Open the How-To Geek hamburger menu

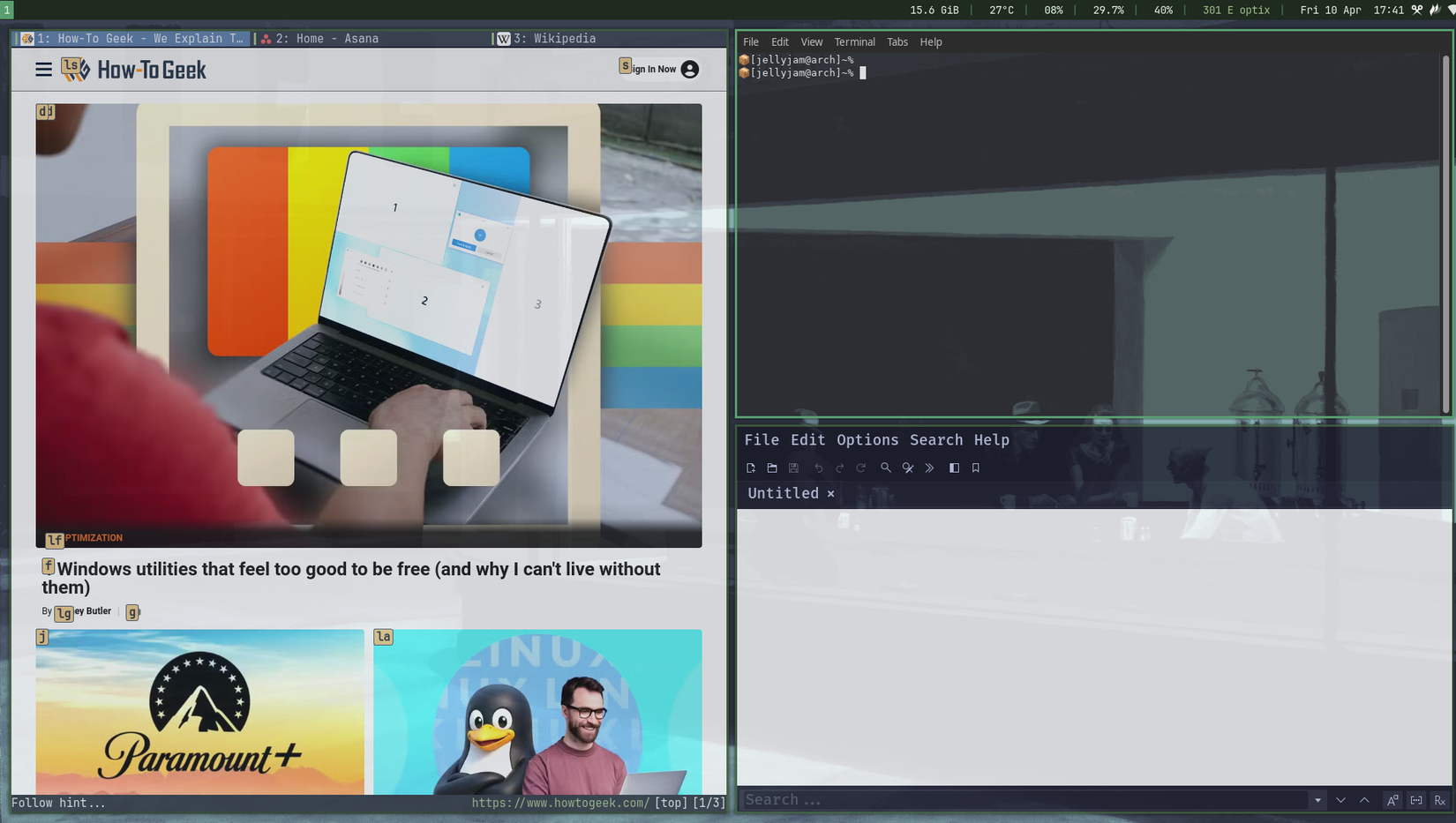[43, 70]
